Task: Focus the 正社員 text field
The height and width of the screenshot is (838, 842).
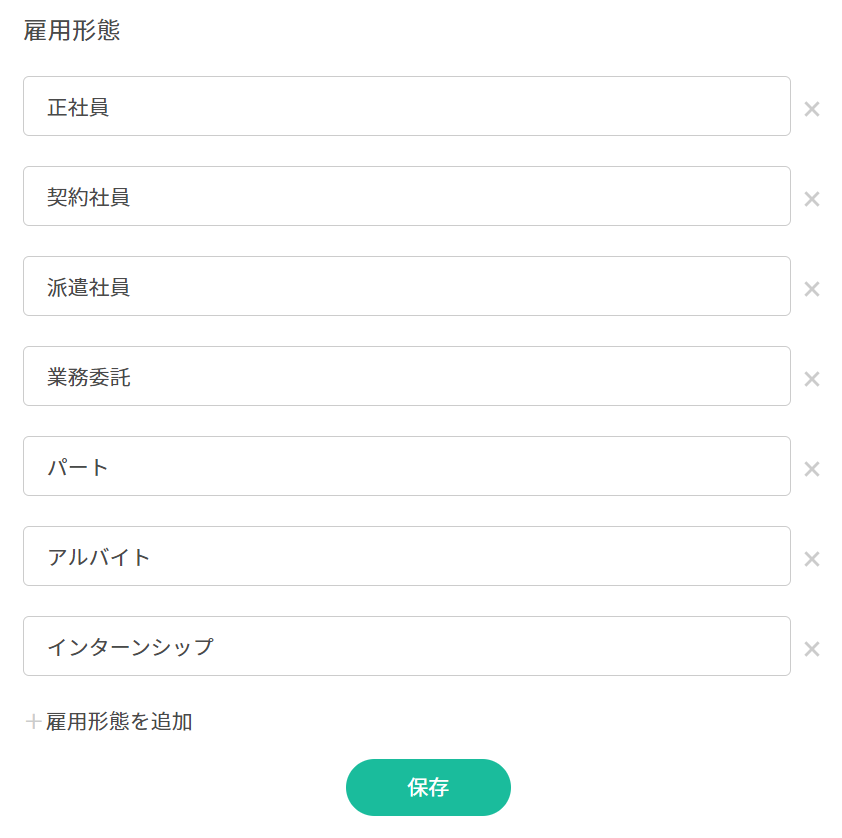Action: point(406,106)
